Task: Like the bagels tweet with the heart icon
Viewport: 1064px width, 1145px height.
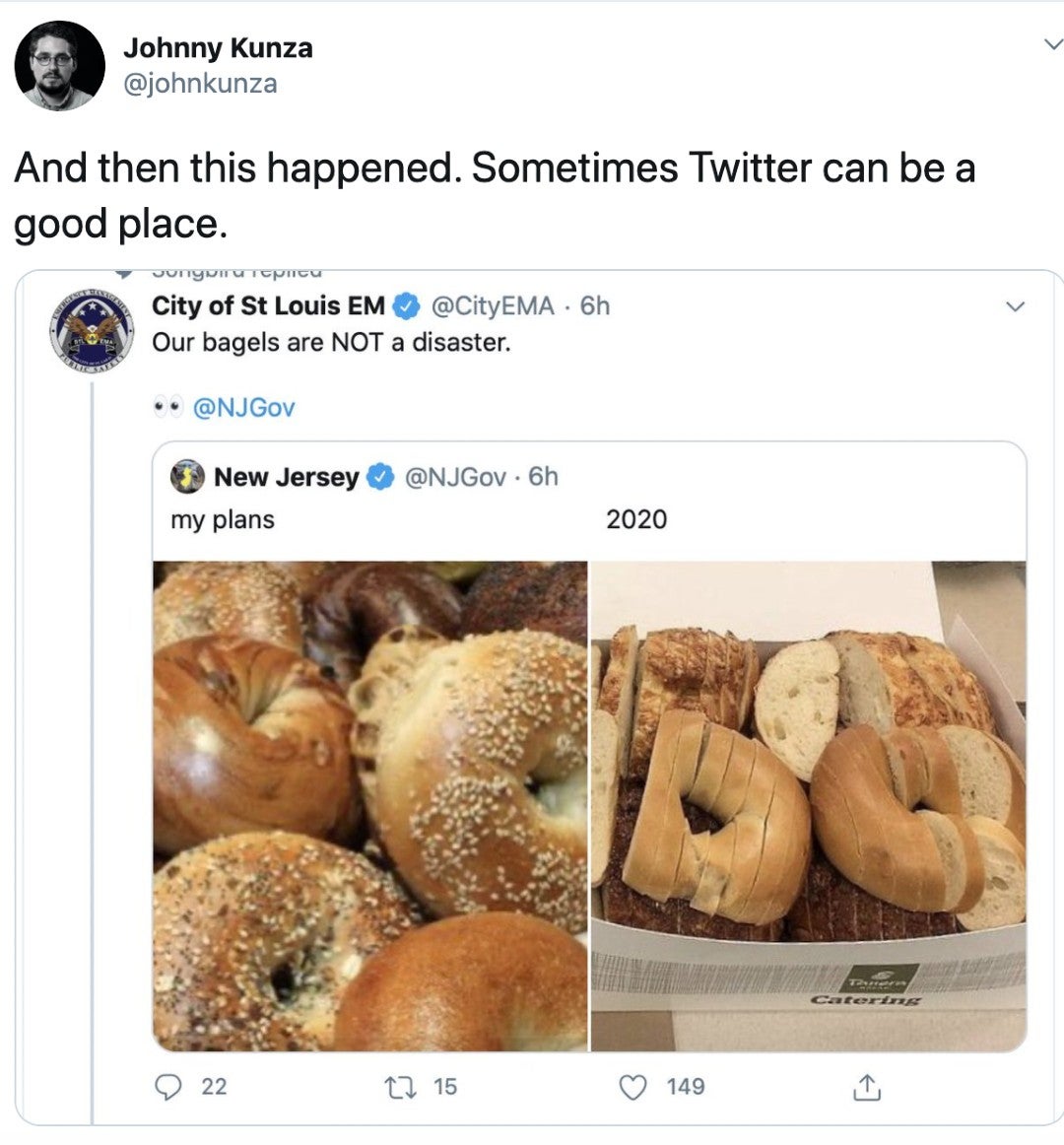Action: [x=632, y=1087]
